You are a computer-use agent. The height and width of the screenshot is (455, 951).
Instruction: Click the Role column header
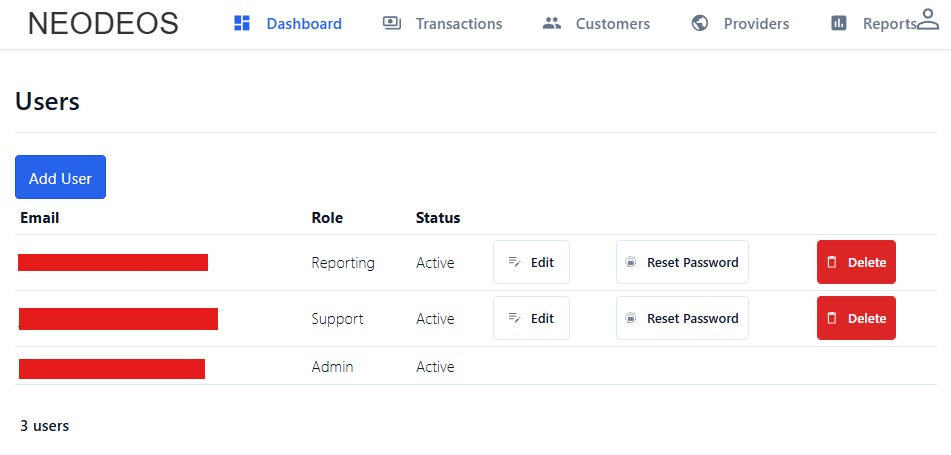pyautogui.click(x=327, y=218)
